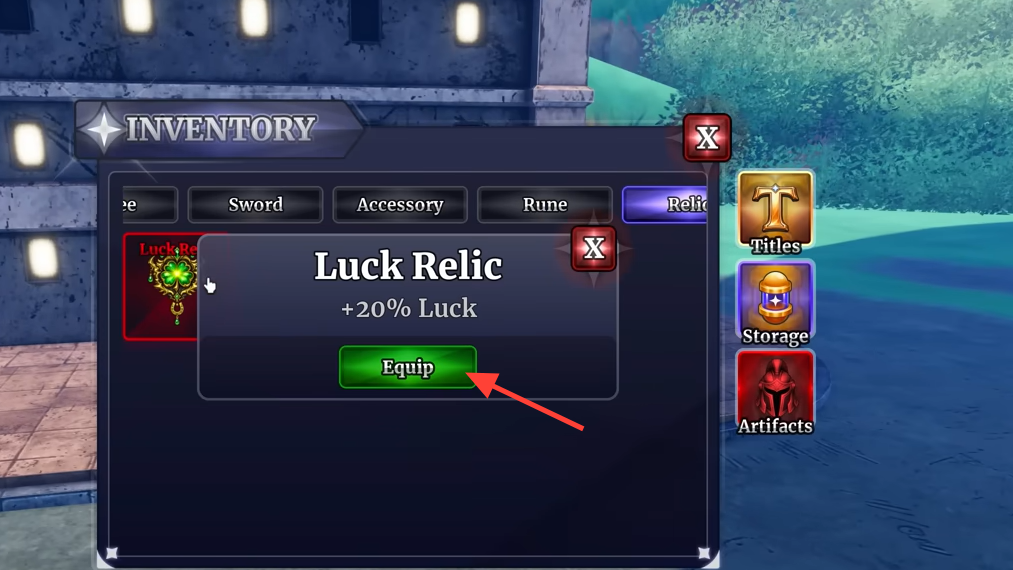Click the +20% Luck stat text

[x=408, y=308]
